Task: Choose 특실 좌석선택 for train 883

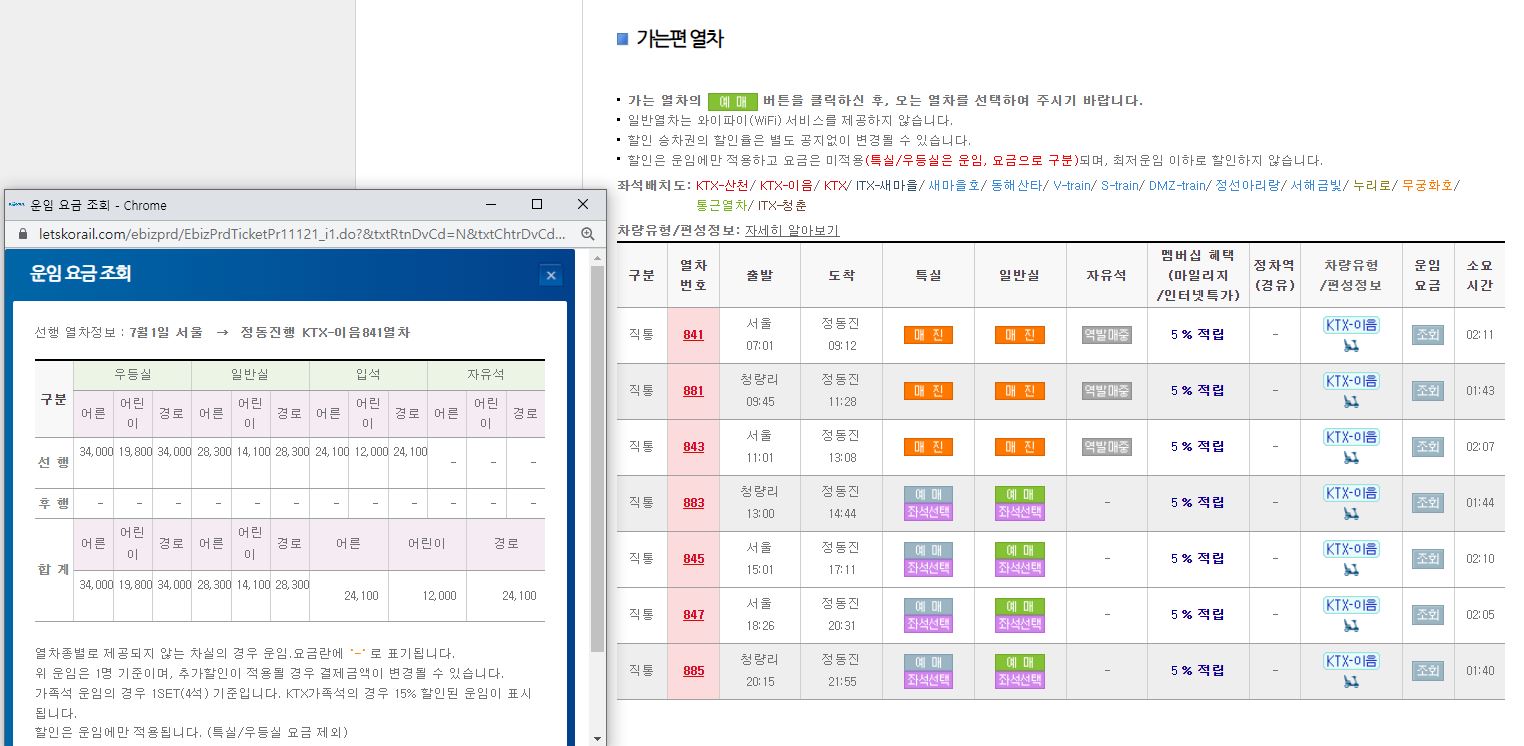Action: [928, 512]
